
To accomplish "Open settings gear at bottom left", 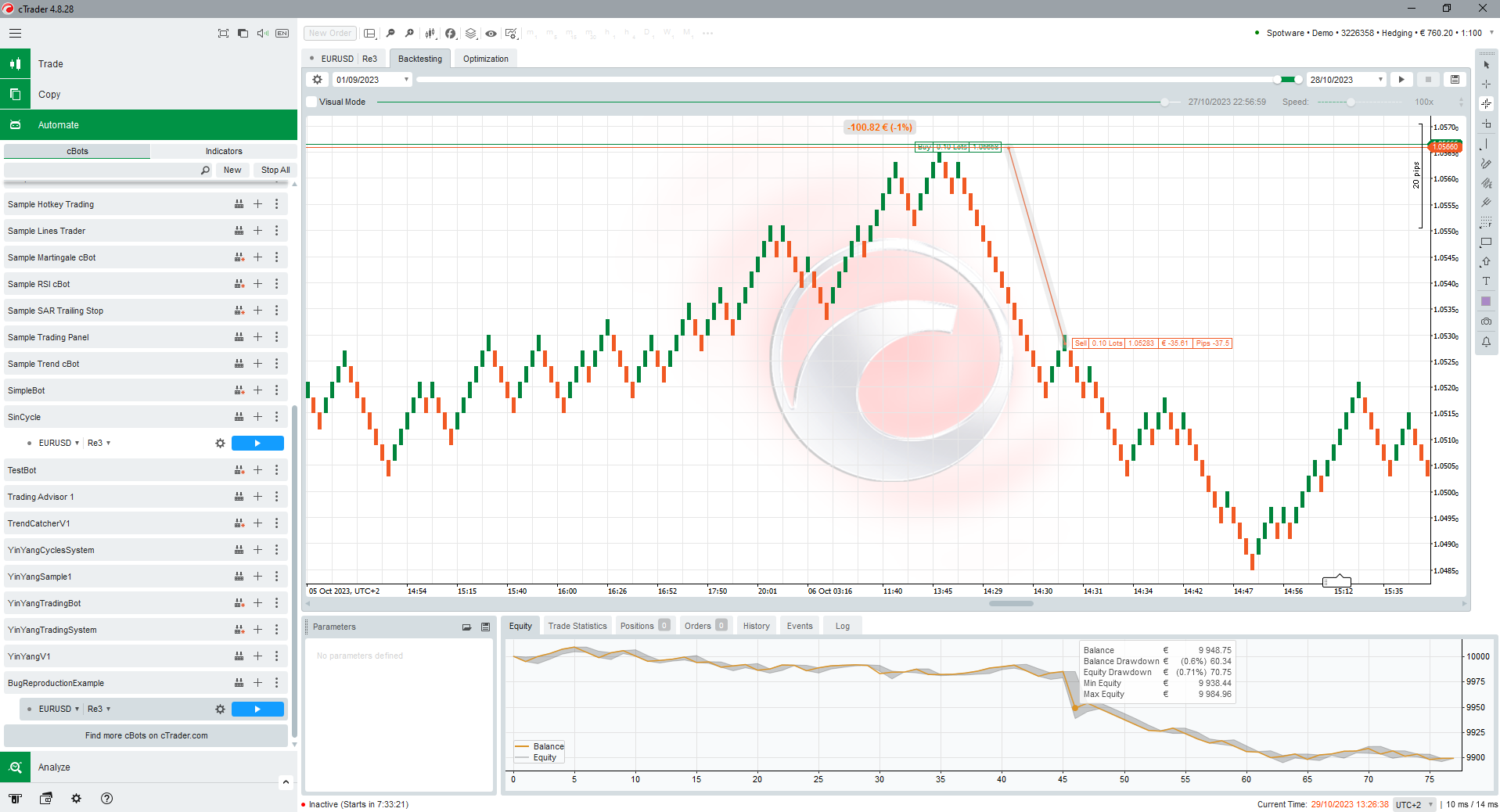I will tap(76, 798).
